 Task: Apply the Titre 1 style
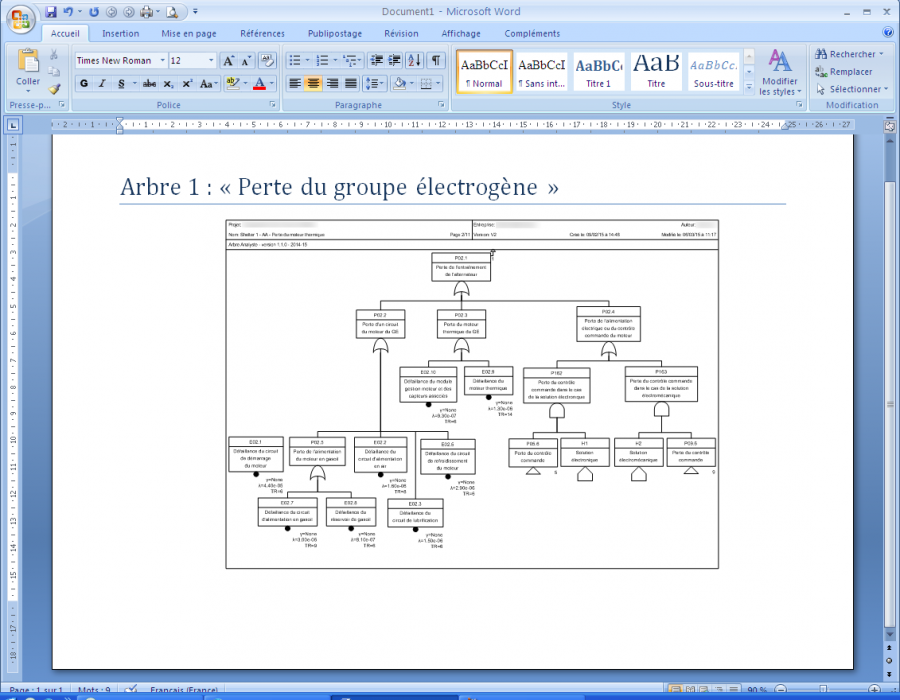coord(599,72)
